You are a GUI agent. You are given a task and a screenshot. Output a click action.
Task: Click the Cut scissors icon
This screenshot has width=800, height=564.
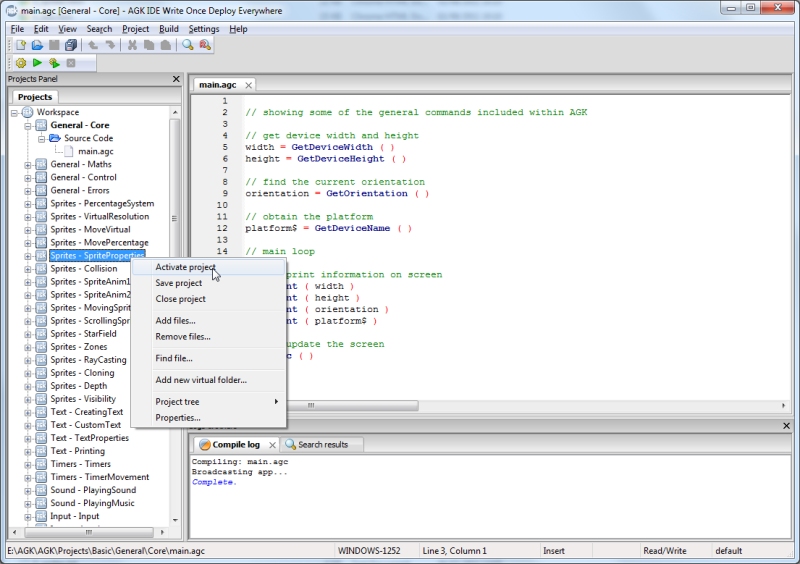pos(132,45)
